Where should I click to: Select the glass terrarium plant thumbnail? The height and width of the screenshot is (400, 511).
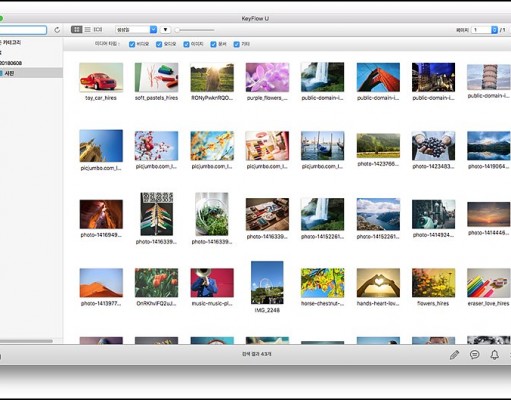212,214
